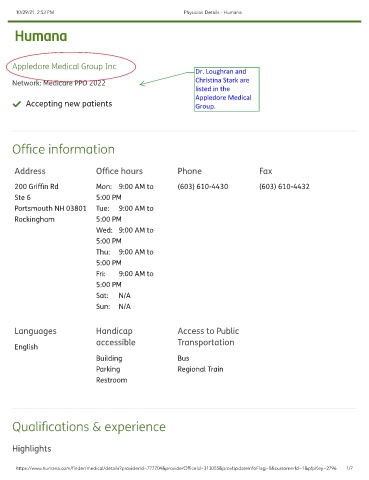Viewport: 369px width, 480px height.
Task: Click phone number (603) 610-4430
Action: pyautogui.click(x=203, y=186)
